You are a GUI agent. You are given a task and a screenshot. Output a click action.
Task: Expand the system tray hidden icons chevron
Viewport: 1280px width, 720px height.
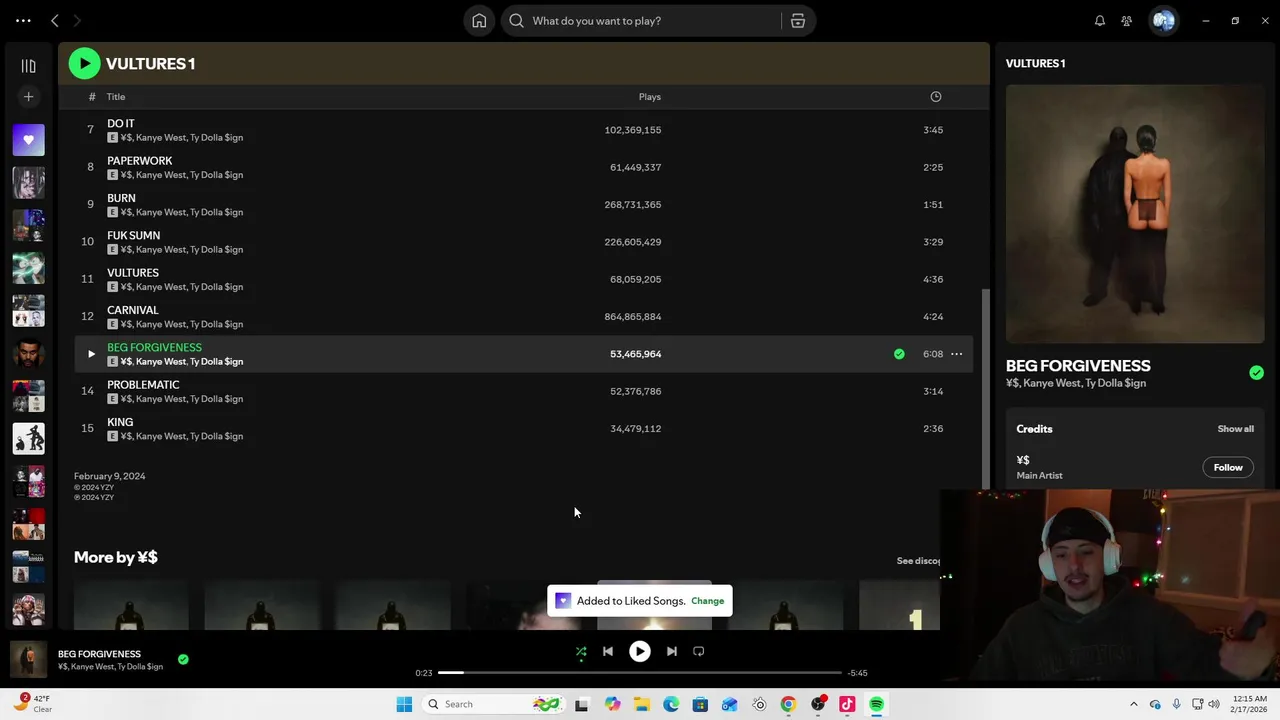point(1133,704)
